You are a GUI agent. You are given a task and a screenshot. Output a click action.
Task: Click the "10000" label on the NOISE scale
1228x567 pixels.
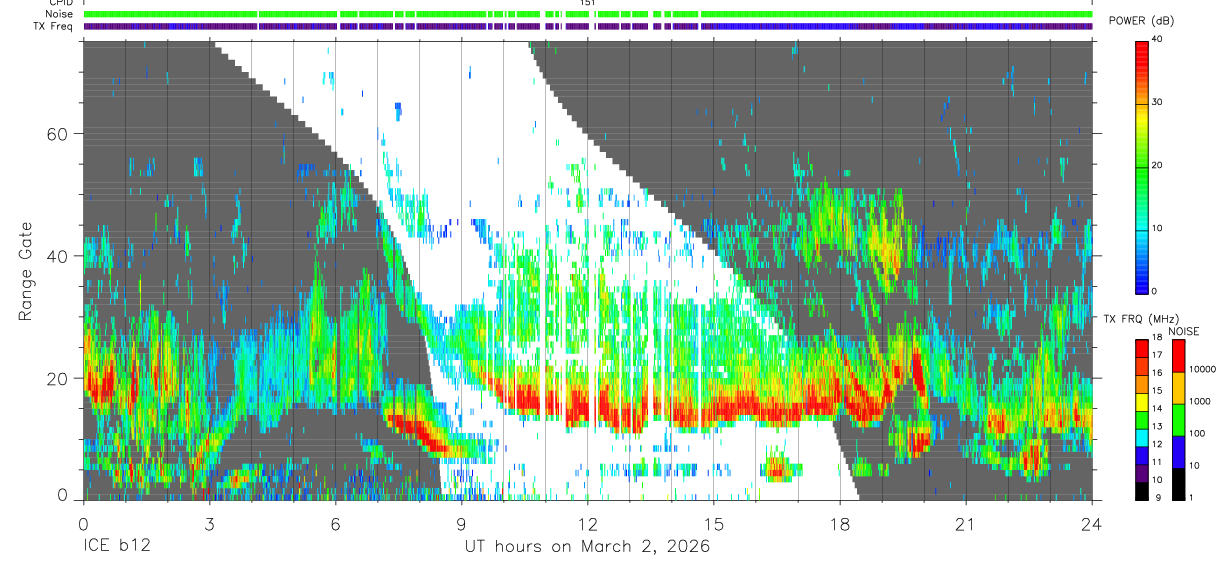coord(1203,369)
